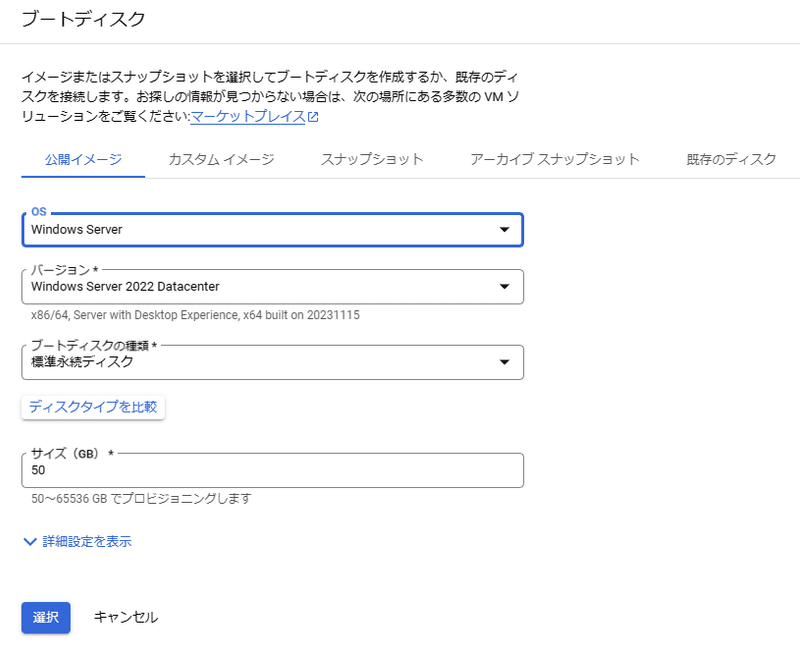
Task: Click the ディスクタイプを比較 button
Action: 93,407
